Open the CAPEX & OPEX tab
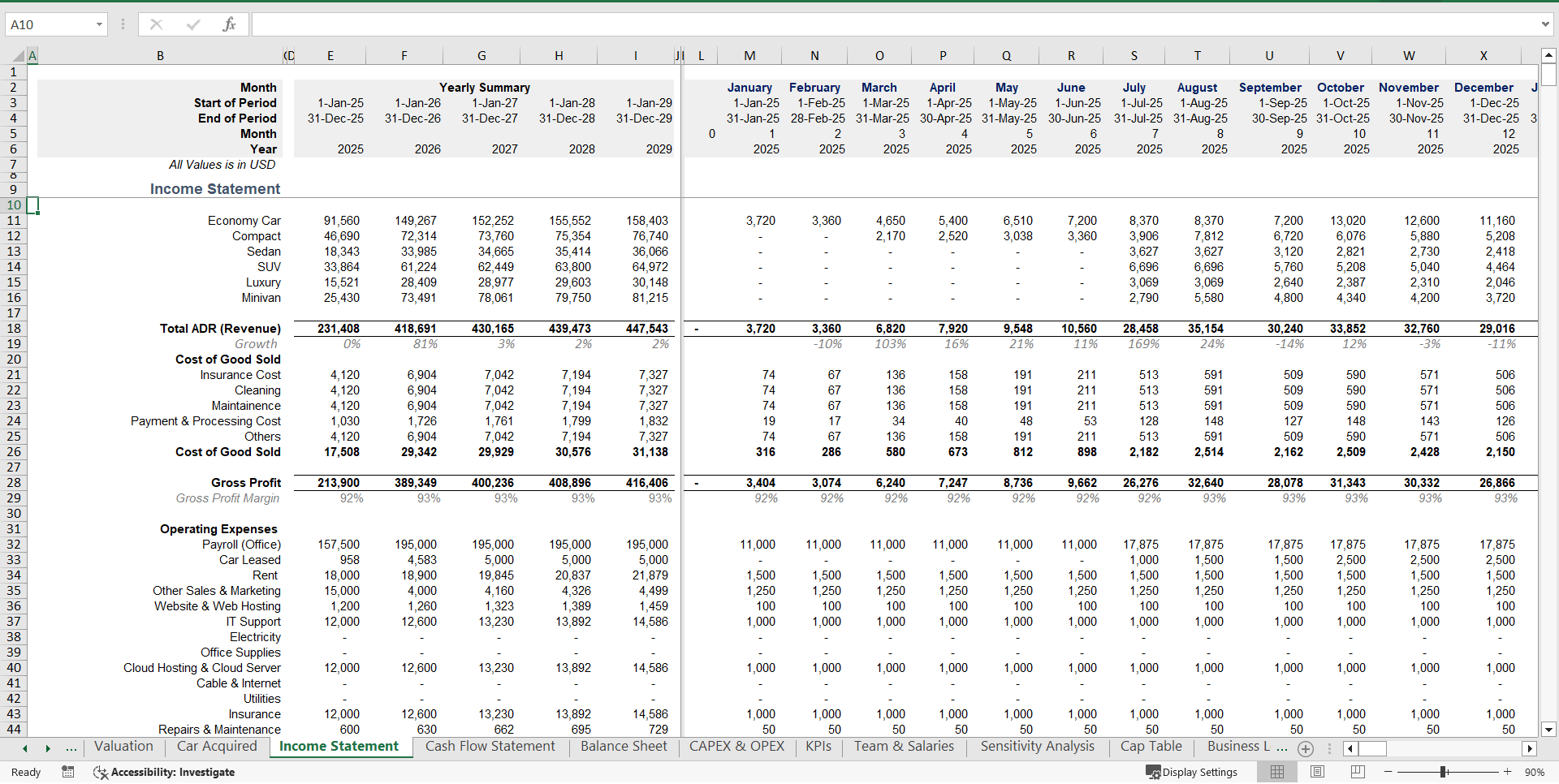The height and width of the screenshot is (784, 1559). click(736, 747)
